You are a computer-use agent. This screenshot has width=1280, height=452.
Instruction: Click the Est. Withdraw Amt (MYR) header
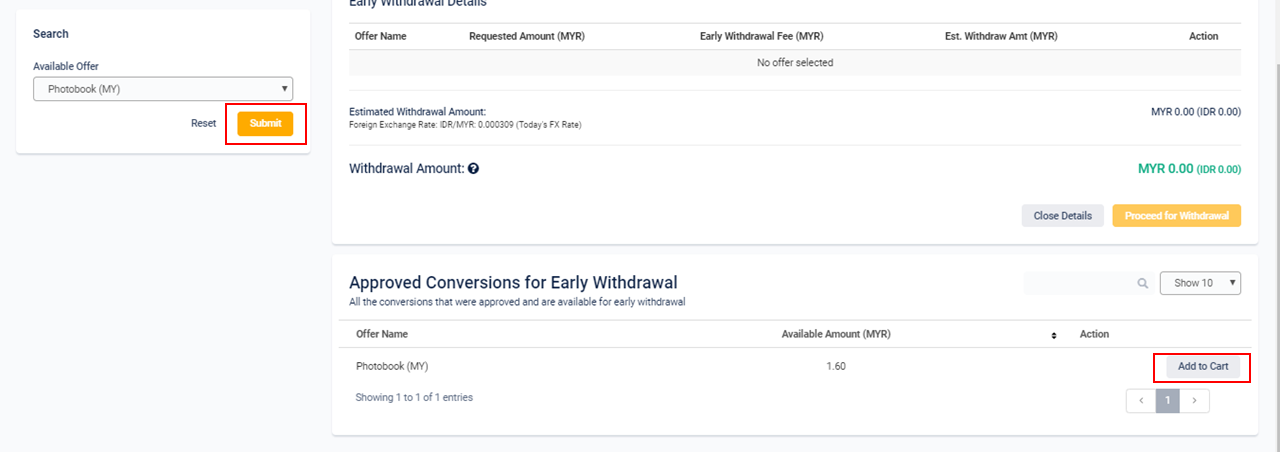(x=1001, y=36)
